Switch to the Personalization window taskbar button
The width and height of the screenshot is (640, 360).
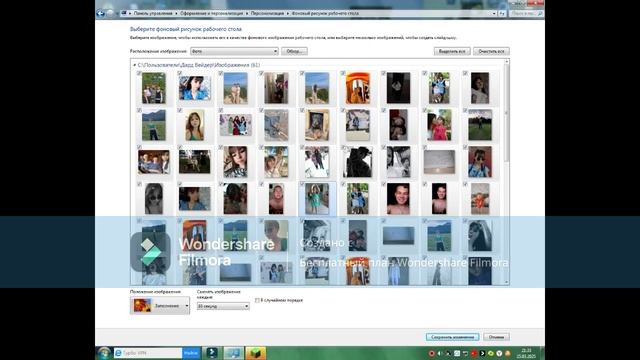click(233, 353)
